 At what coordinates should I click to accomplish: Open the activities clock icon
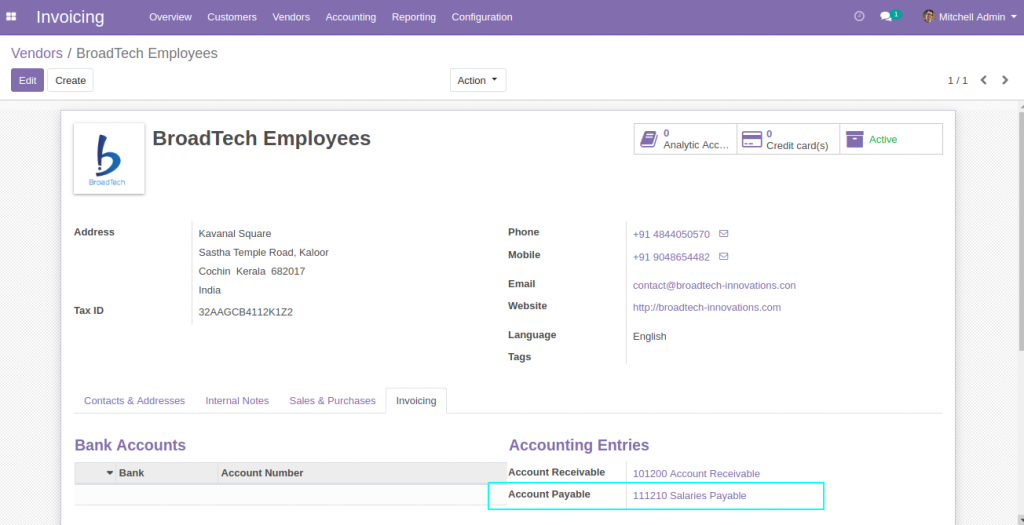click(859, 16)
